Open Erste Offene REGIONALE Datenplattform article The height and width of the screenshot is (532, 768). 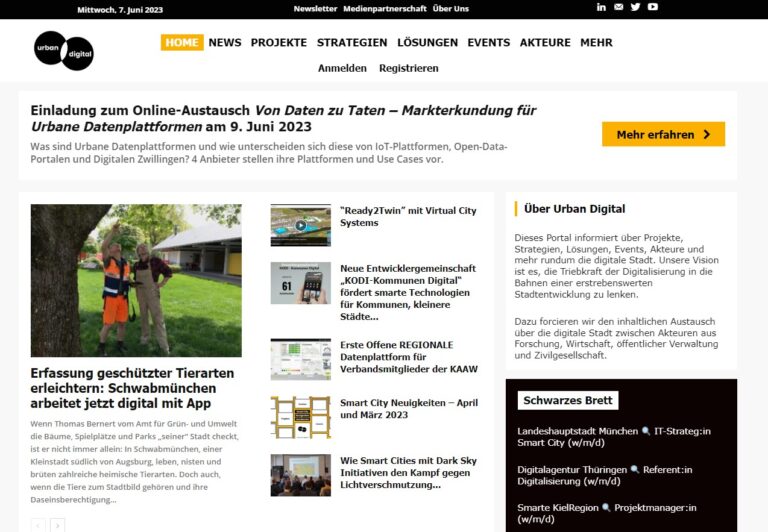click(x=408, y=357)
